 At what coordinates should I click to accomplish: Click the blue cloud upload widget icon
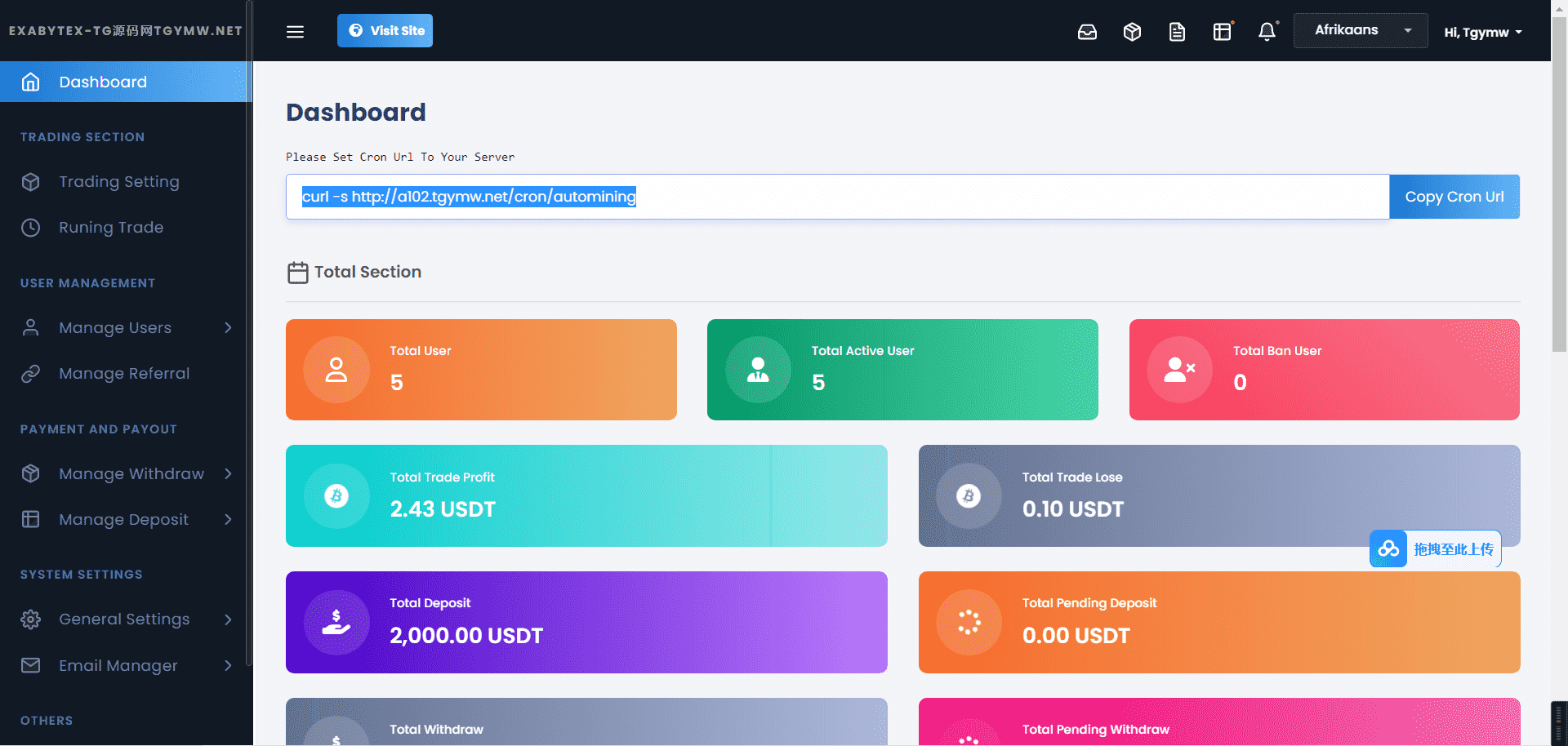[x=1388, y=549]
